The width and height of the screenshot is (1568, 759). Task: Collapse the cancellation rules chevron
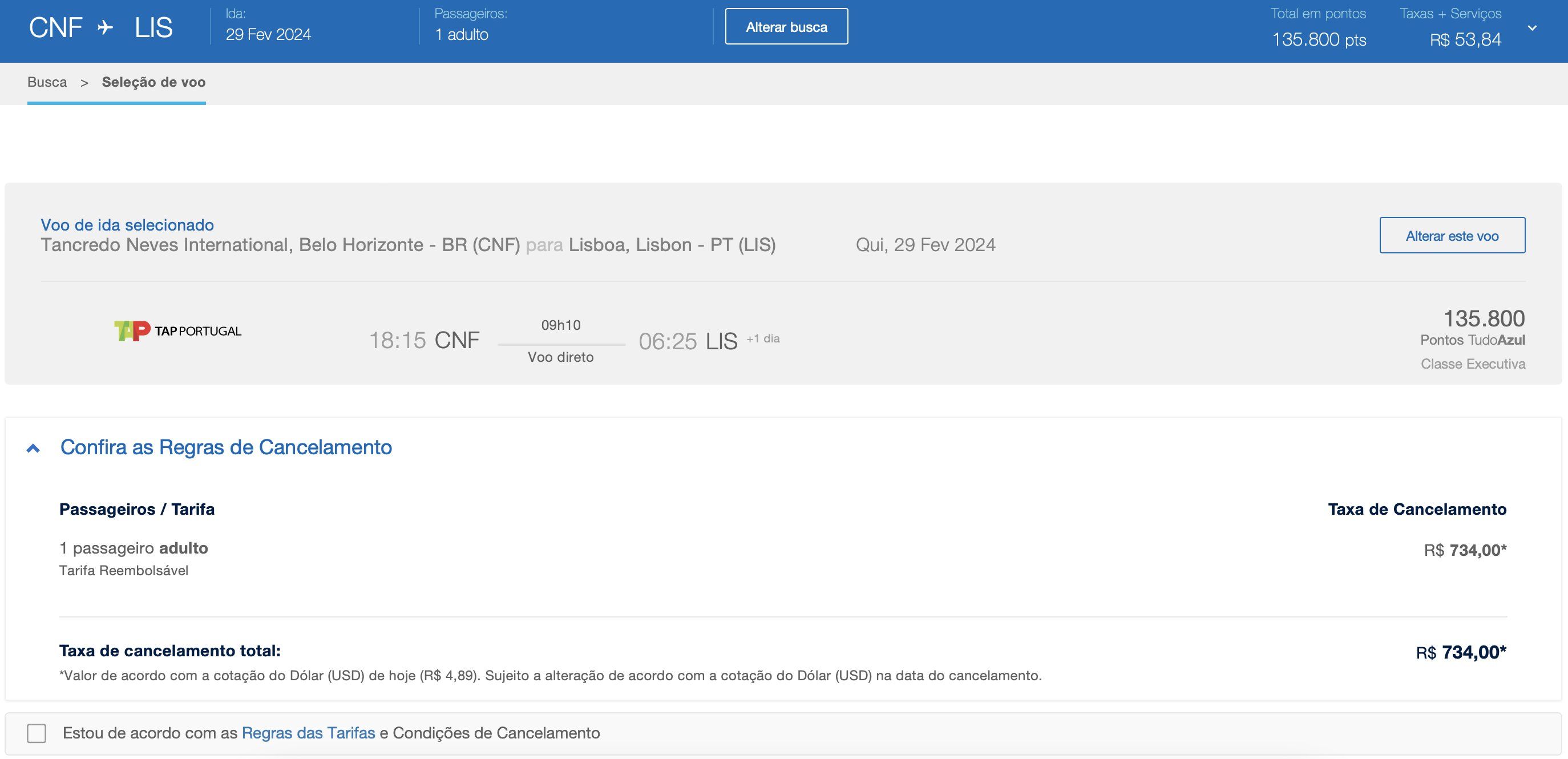[34, 449]
